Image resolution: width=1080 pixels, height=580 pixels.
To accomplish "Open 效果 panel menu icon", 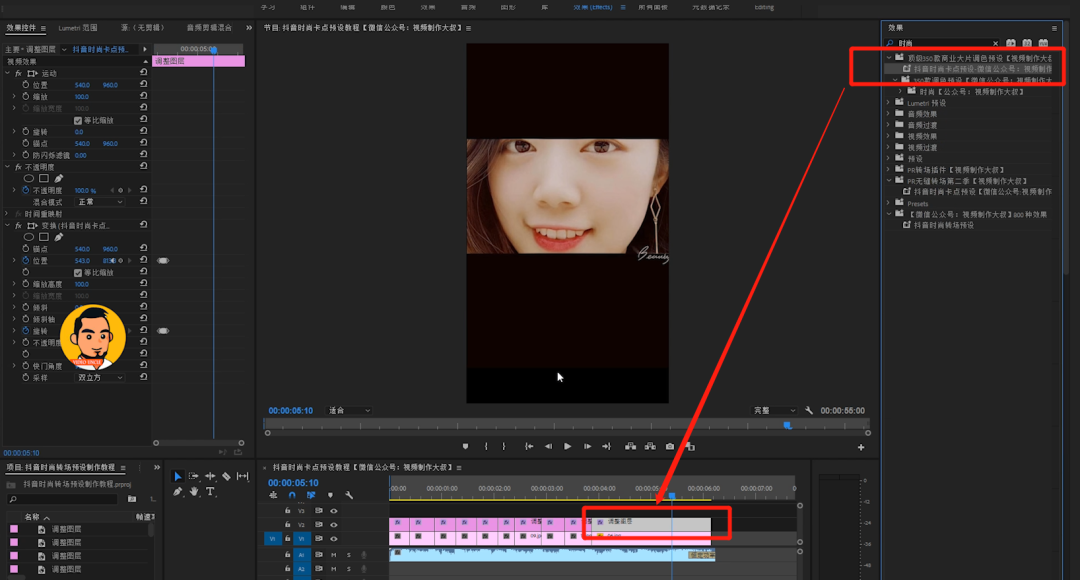I will [1054, 28].
